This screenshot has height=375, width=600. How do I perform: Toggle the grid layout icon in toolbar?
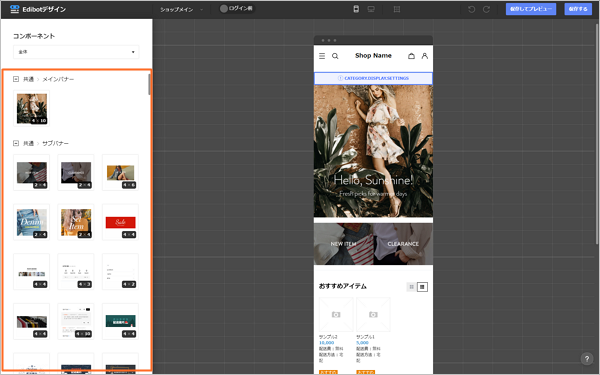(x=397, y=9)
